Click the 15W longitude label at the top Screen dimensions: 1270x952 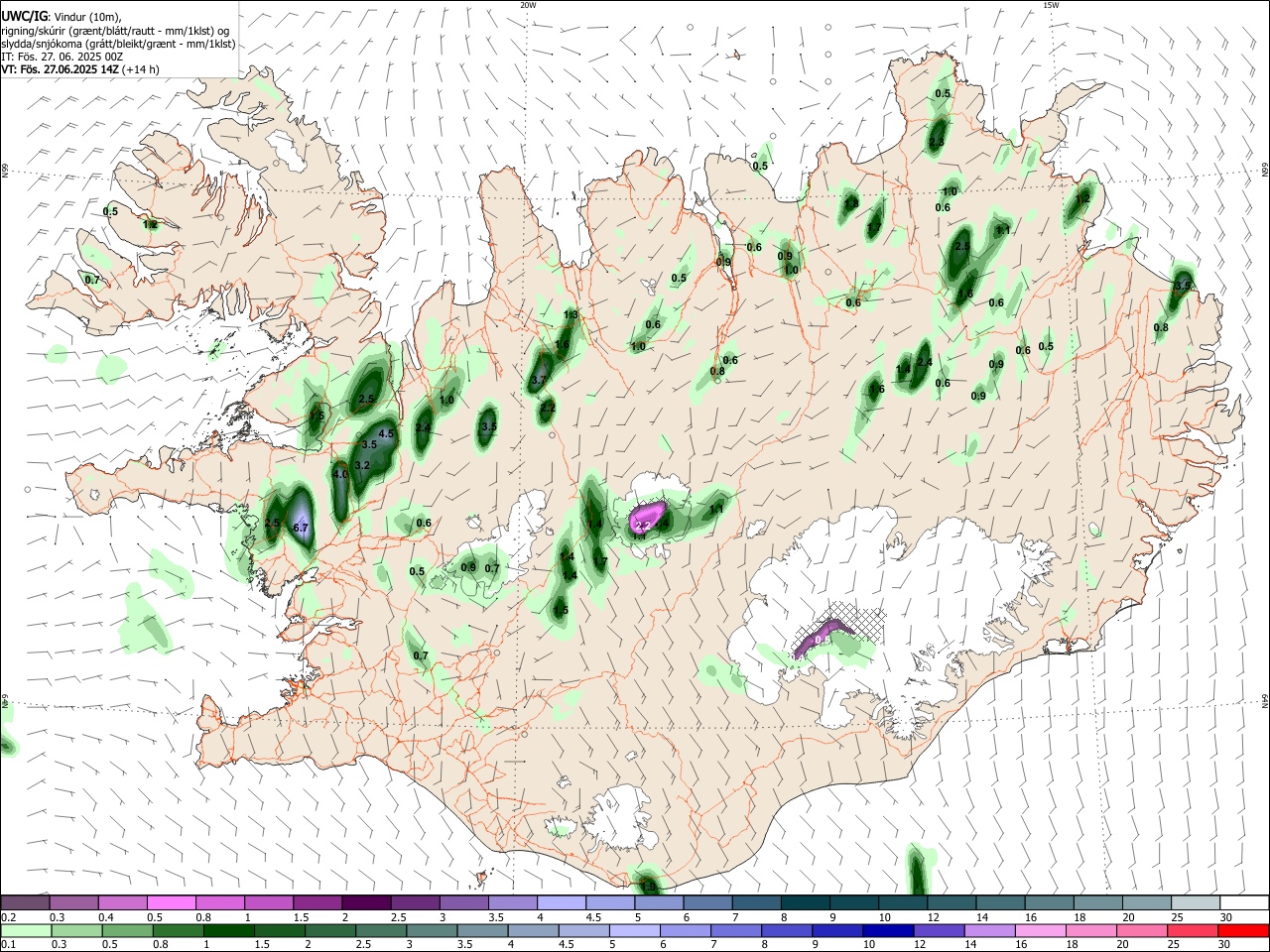pyautogui.click(x=1051, y=5)
